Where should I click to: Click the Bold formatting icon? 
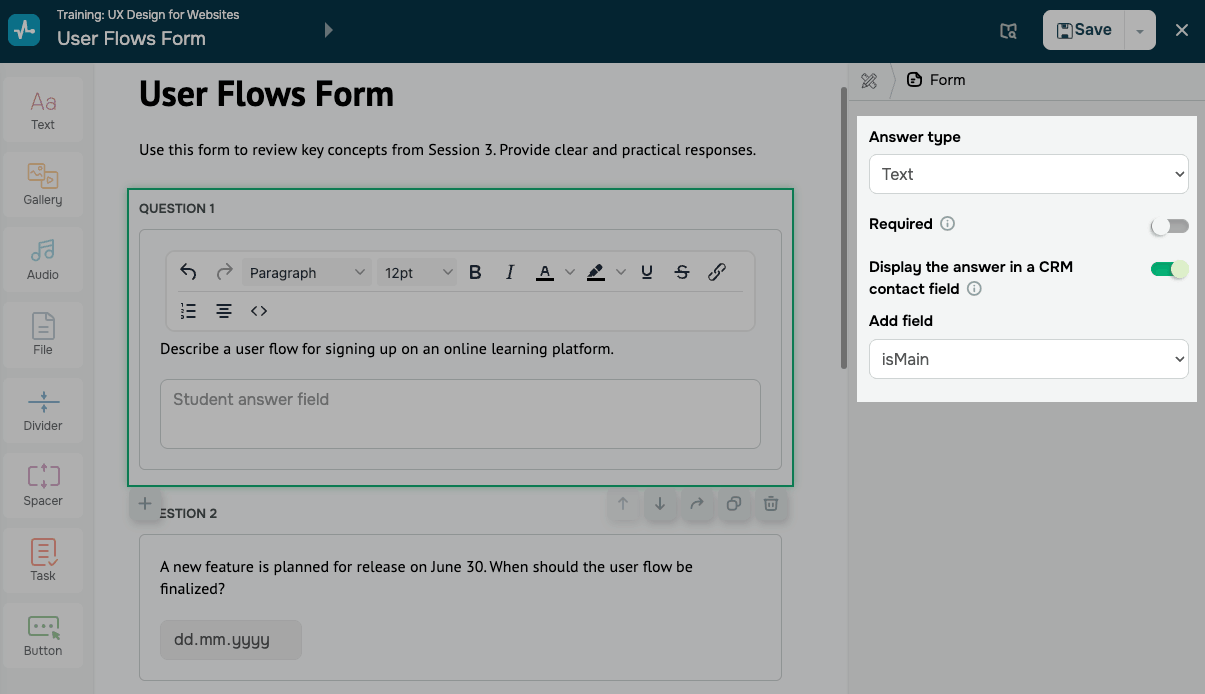475,272
